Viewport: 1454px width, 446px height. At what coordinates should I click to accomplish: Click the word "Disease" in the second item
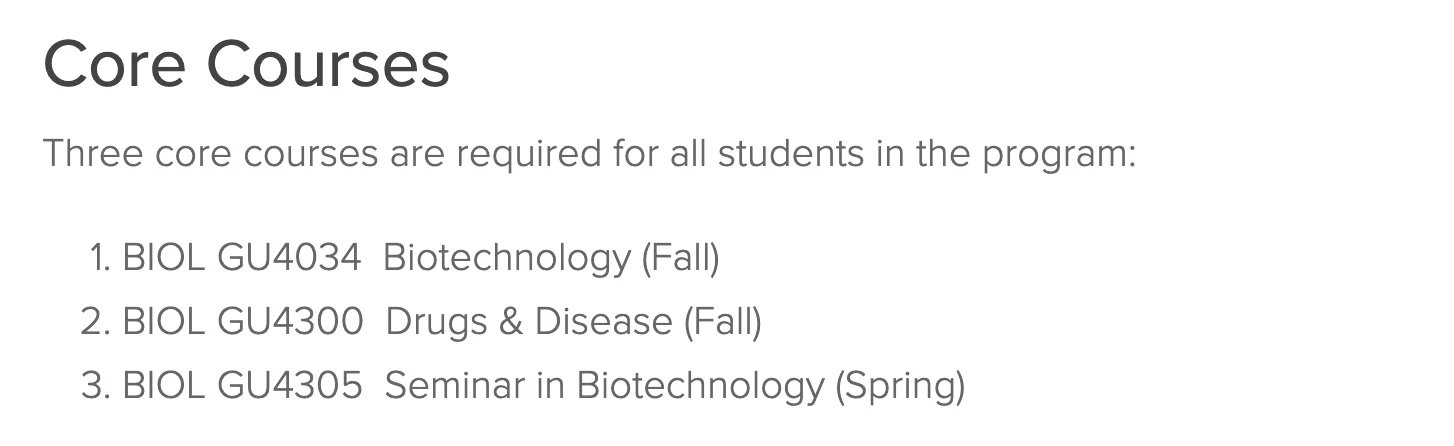[x=603, y=322]
